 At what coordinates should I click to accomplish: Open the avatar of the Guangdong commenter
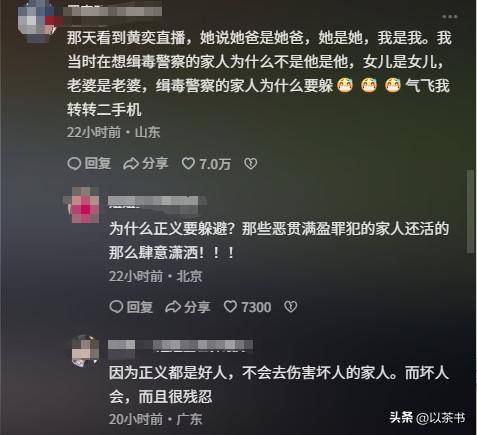[85, 352]
